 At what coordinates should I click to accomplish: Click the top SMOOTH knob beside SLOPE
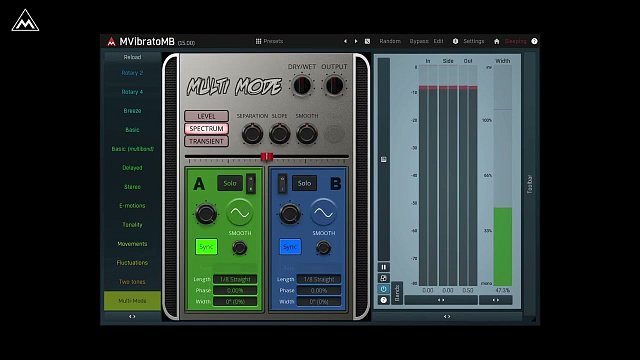point(307,134)
